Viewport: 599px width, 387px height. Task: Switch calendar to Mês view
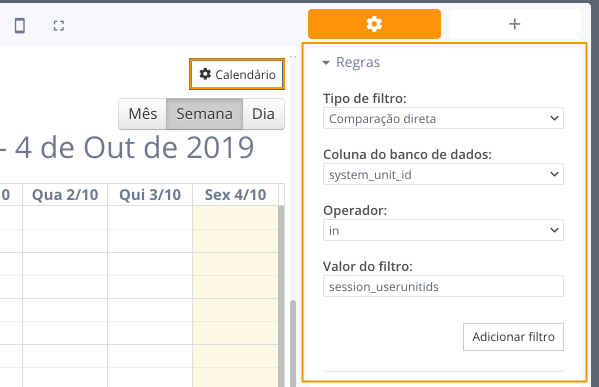point(142,114)
